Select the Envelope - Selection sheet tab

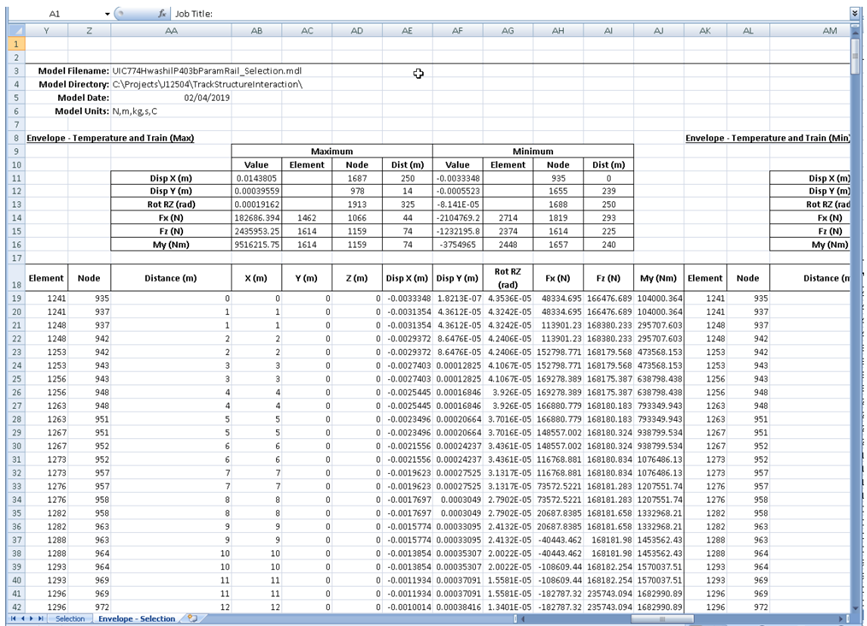click(x=136, y=619)
